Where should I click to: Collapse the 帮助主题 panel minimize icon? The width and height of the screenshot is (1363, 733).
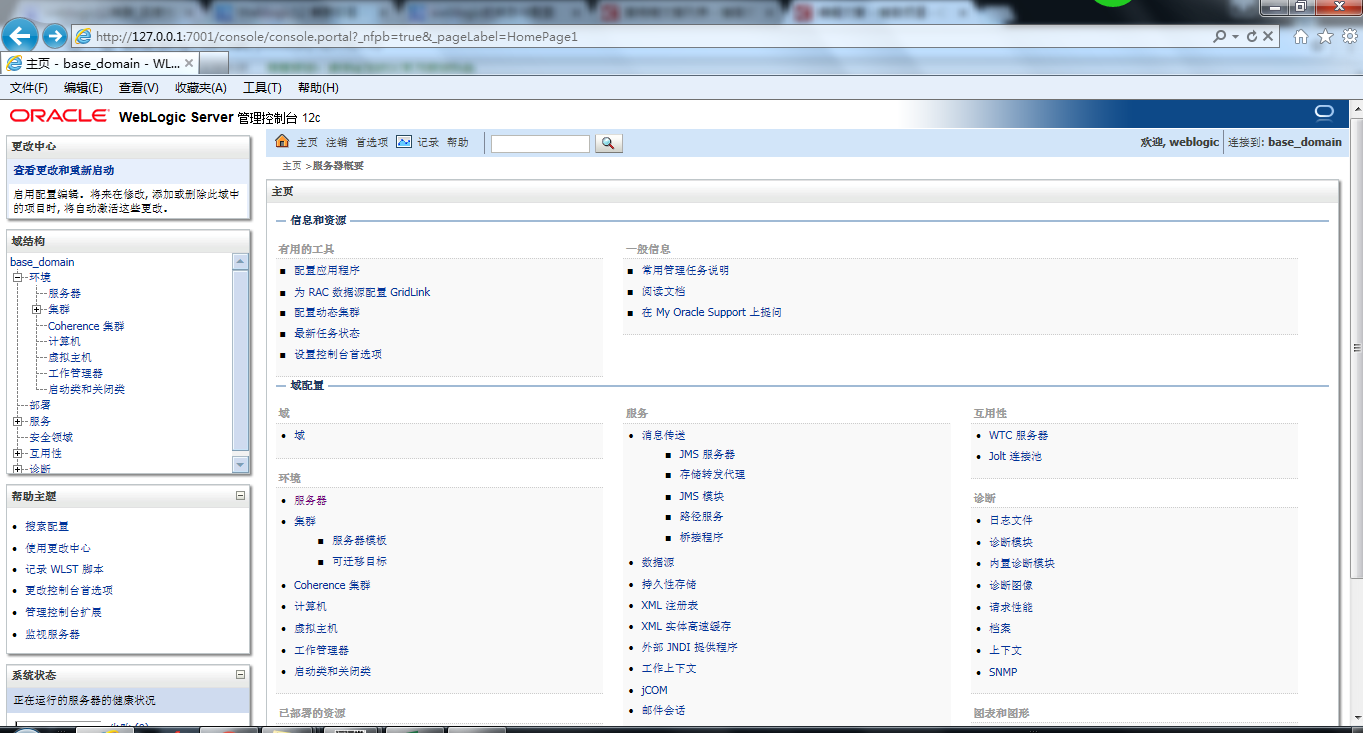coord(240,495)
